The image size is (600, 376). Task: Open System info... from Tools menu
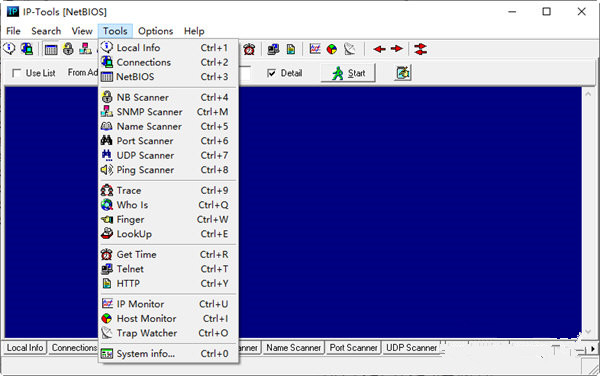168,354
